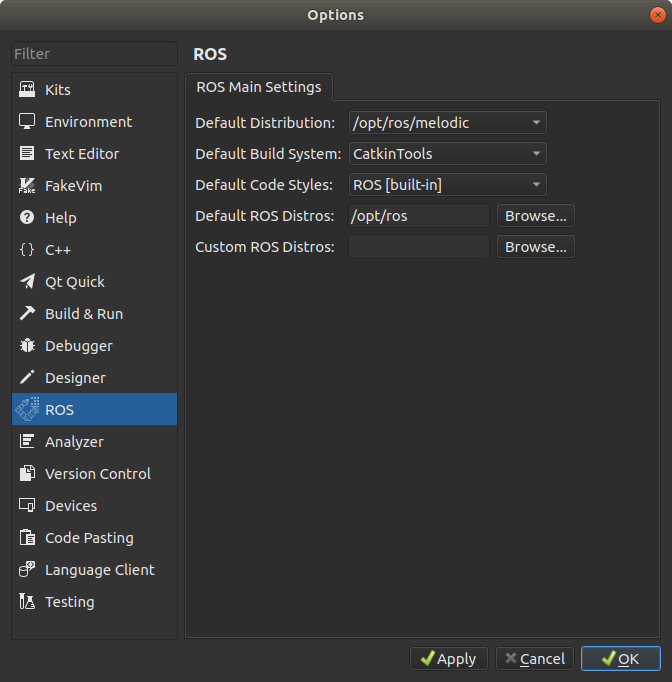Screen dimensions: 672x682
Task: Click the Analyzer icon
Action: (x=27, y=441)
